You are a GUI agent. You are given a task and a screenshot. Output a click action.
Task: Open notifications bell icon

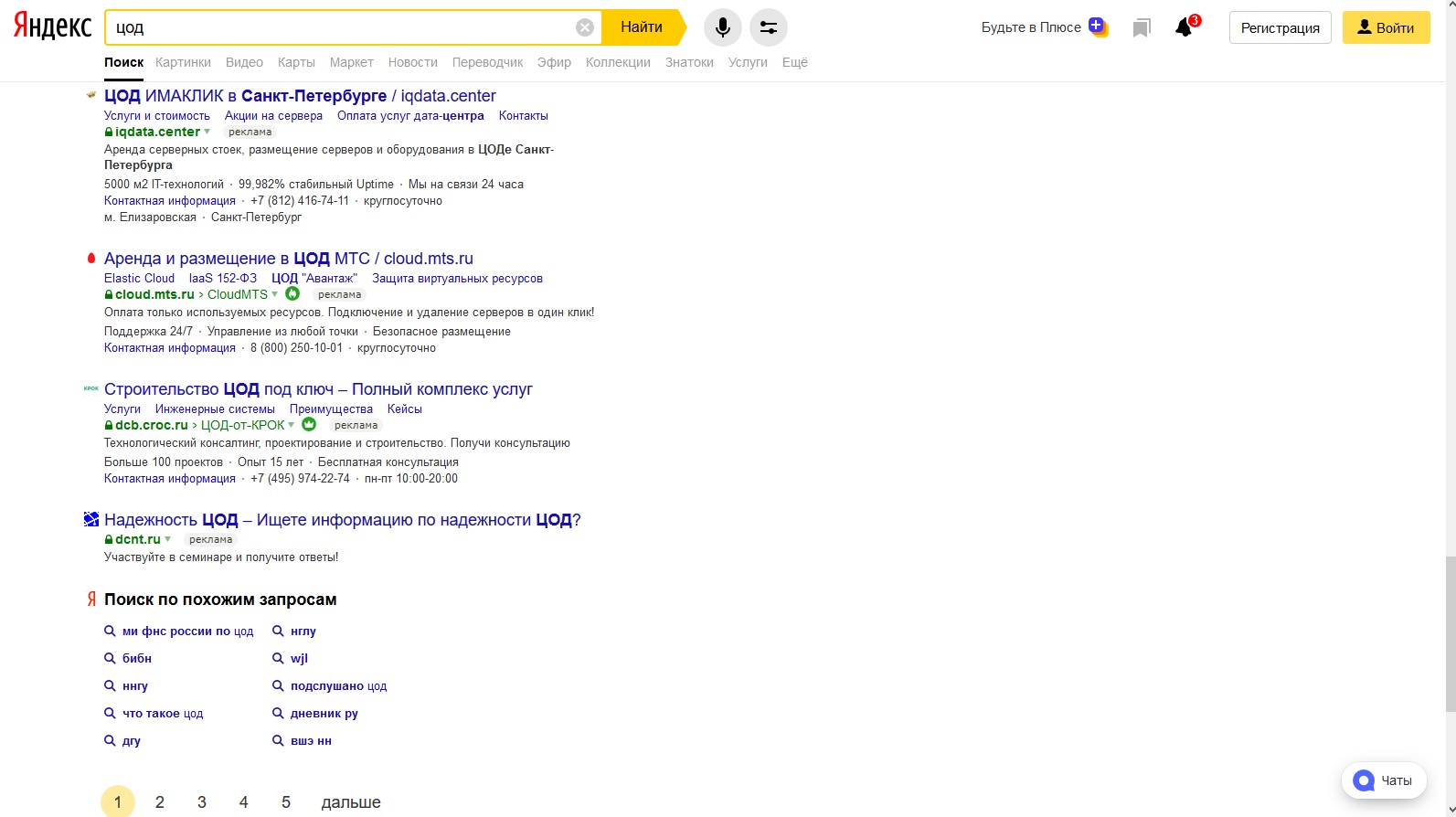(1185, 27)
